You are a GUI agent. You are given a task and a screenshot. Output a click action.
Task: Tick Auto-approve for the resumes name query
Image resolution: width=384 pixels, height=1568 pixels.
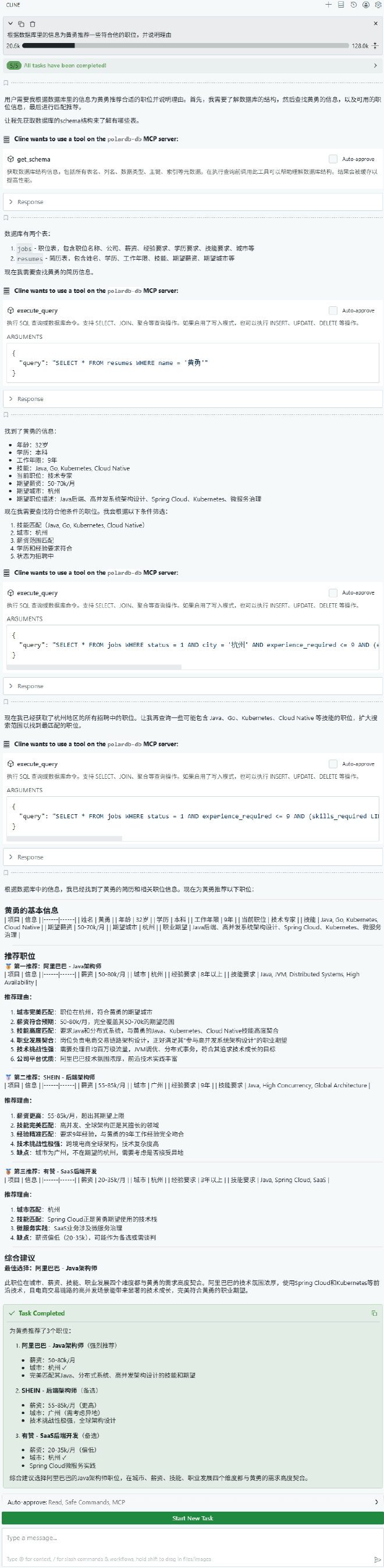(333, 310)
